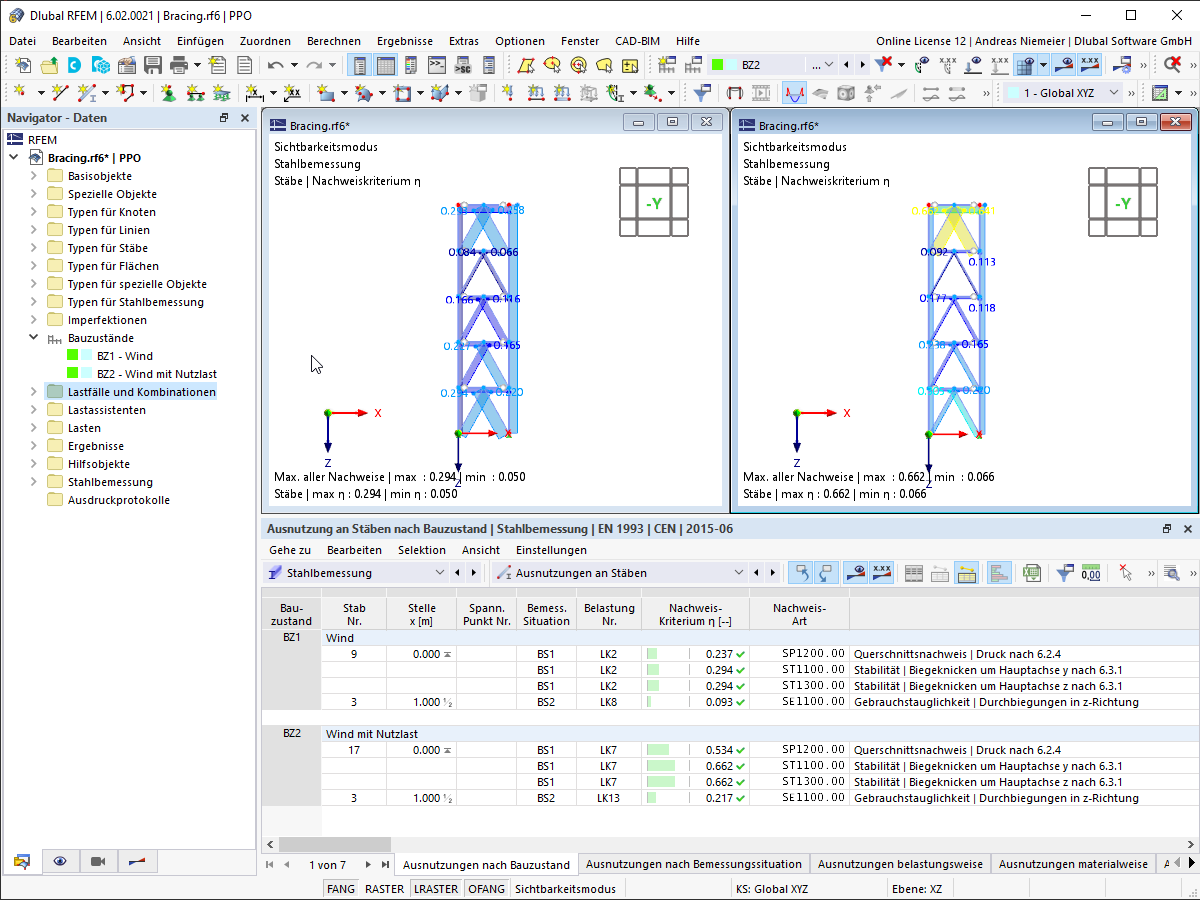1200x900 pixels.
Task: Click the Undo arrow icon
Action: 276,65
